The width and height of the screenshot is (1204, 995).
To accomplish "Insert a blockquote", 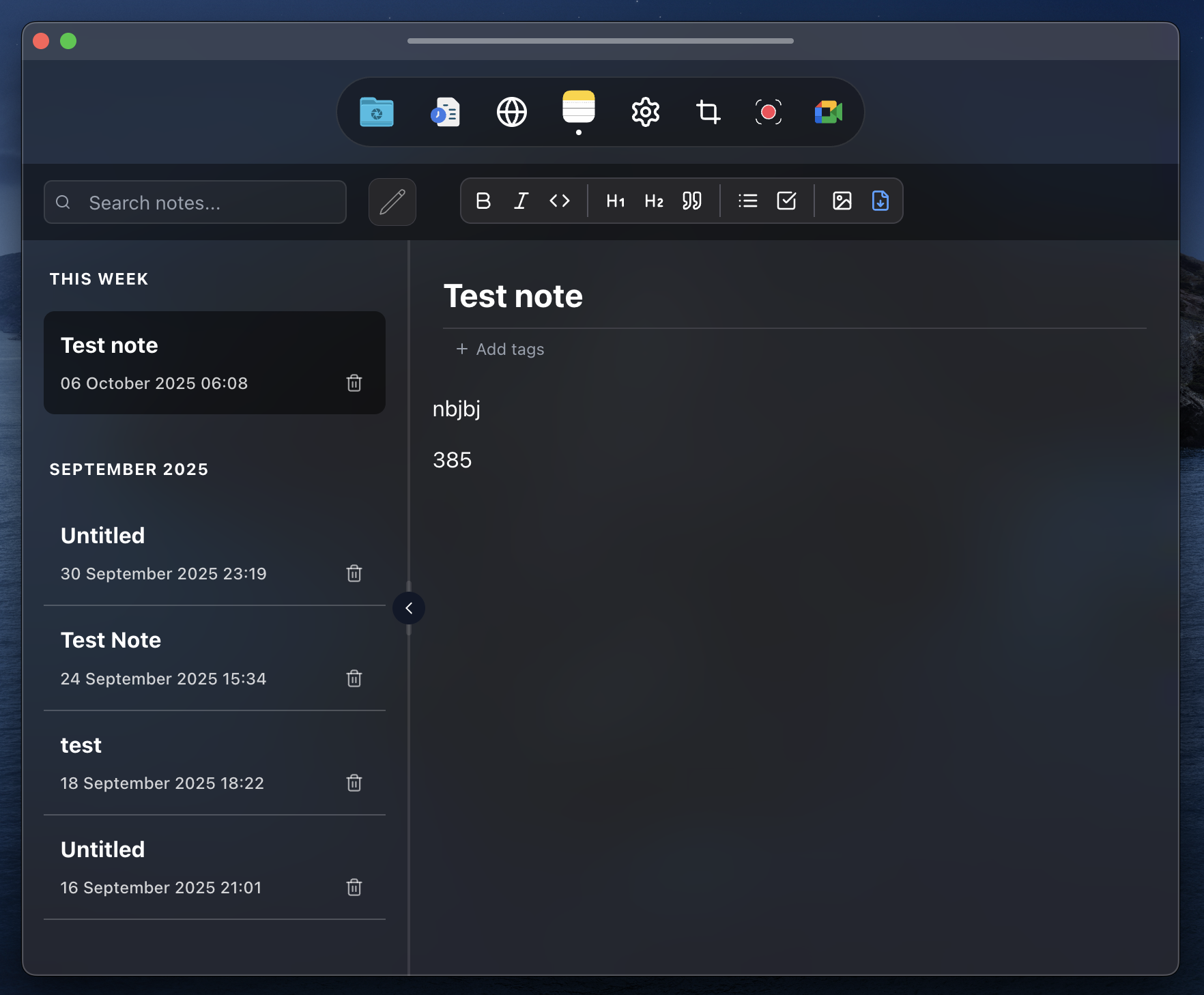I will [x=691, y=201].
